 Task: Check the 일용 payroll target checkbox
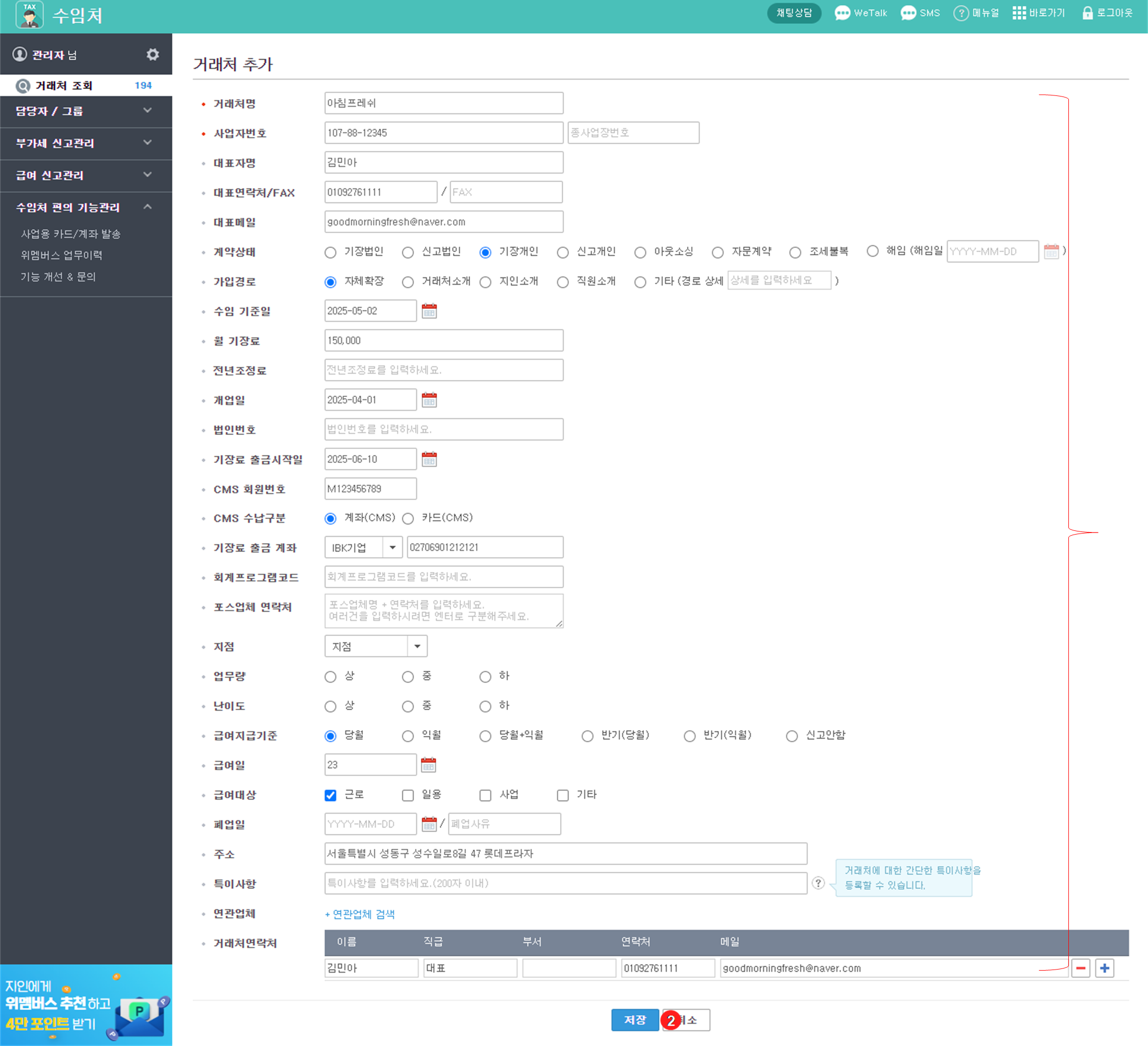[x=408, y=795]
